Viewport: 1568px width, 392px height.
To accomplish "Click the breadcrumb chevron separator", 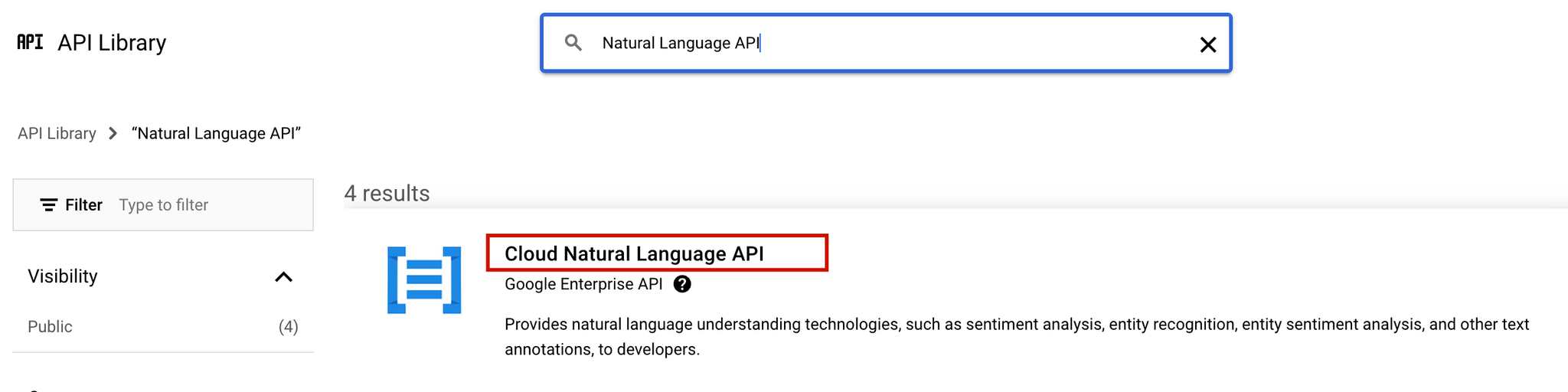I will tap(113, 133).
